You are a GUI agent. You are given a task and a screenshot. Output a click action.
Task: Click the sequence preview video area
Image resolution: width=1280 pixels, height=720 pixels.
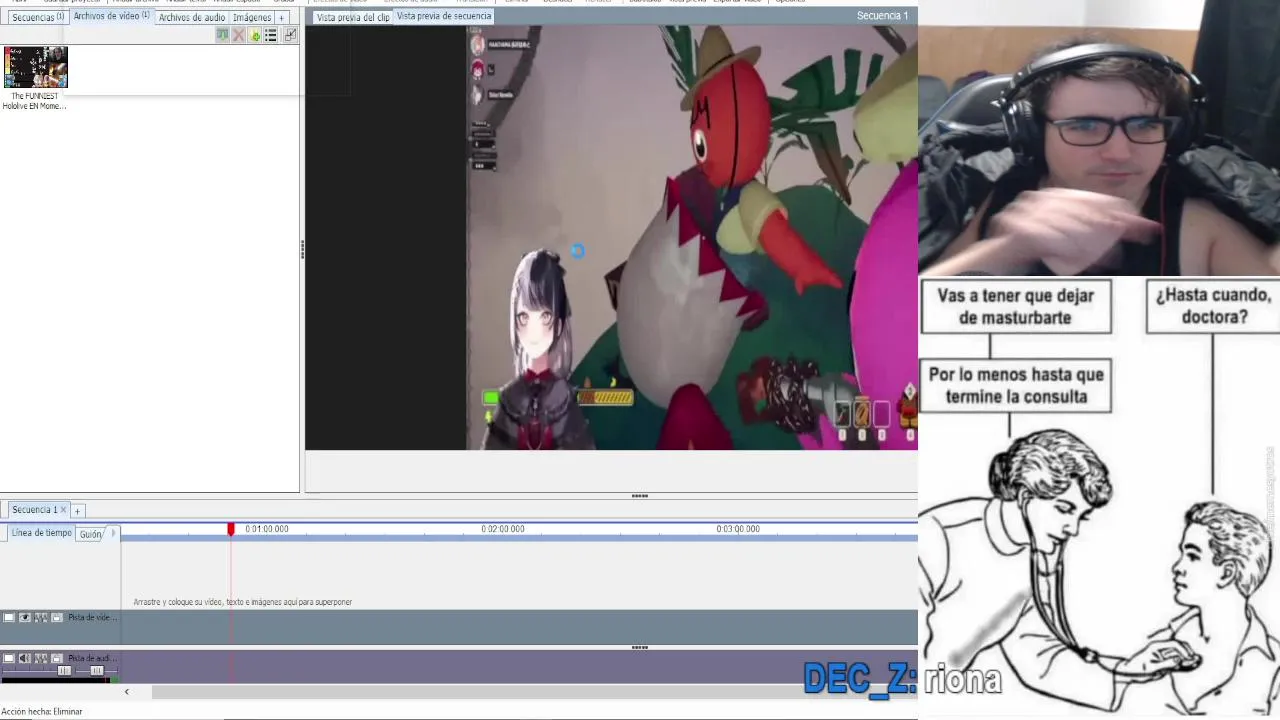(611, 237)
